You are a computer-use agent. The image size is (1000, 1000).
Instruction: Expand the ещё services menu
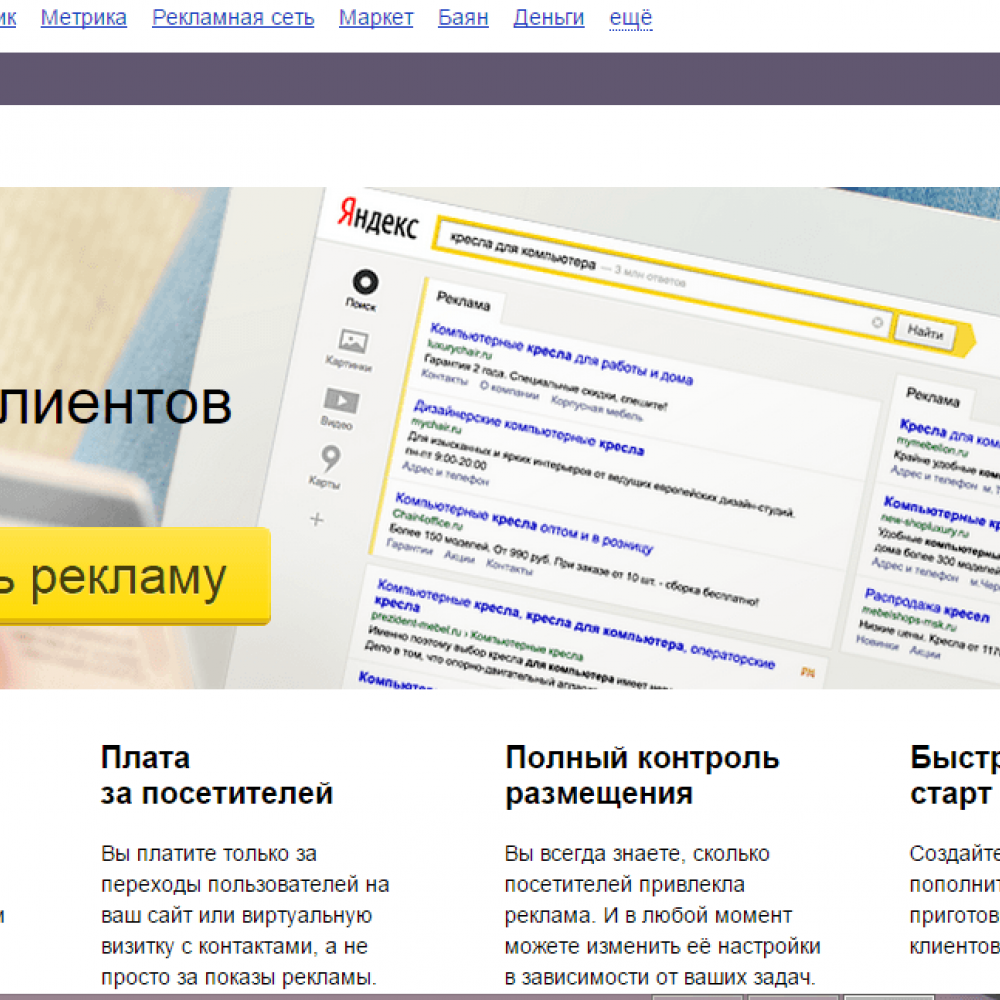pyautogui.click(x=631, y=18)
